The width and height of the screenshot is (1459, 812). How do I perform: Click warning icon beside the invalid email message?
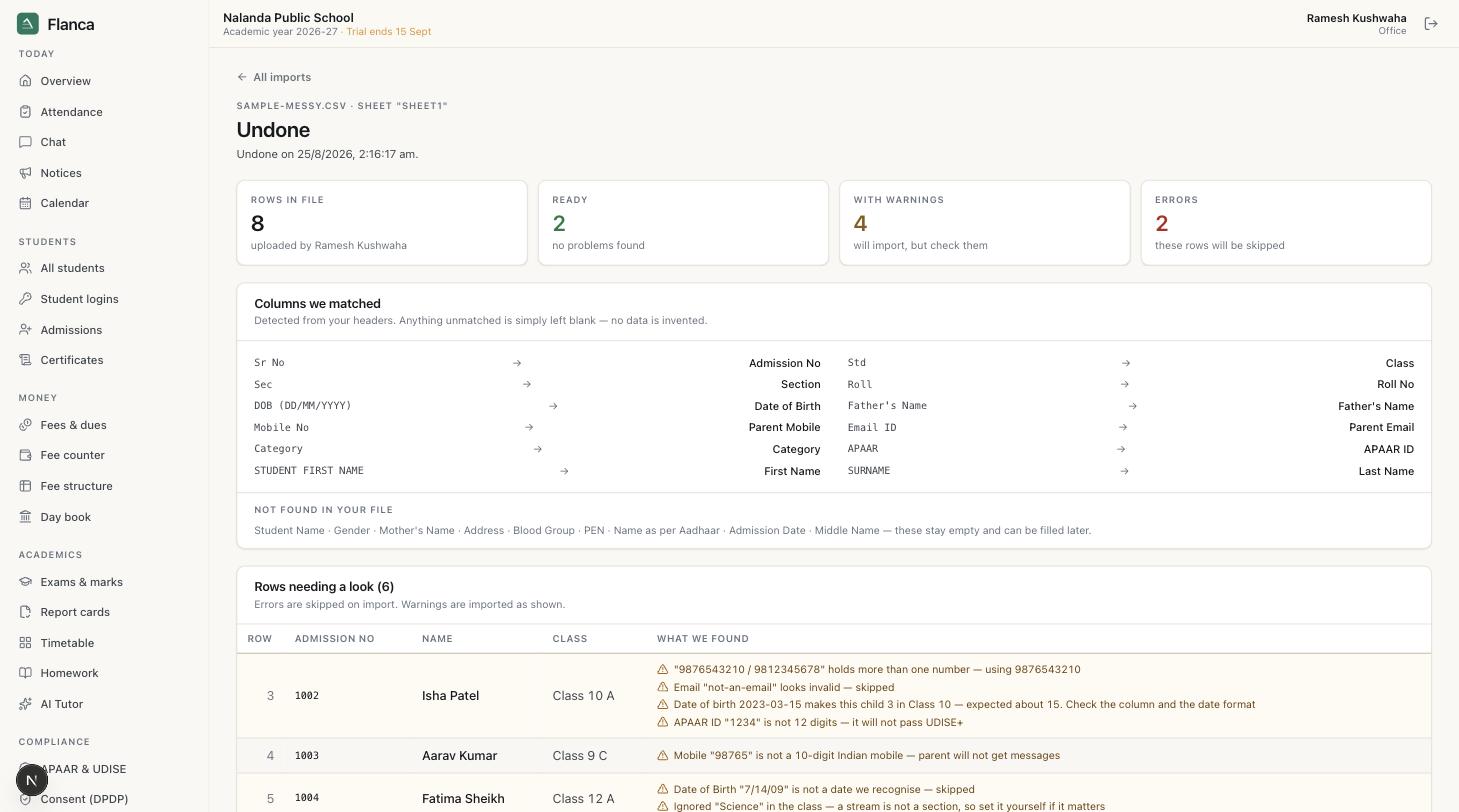(662, 687)
